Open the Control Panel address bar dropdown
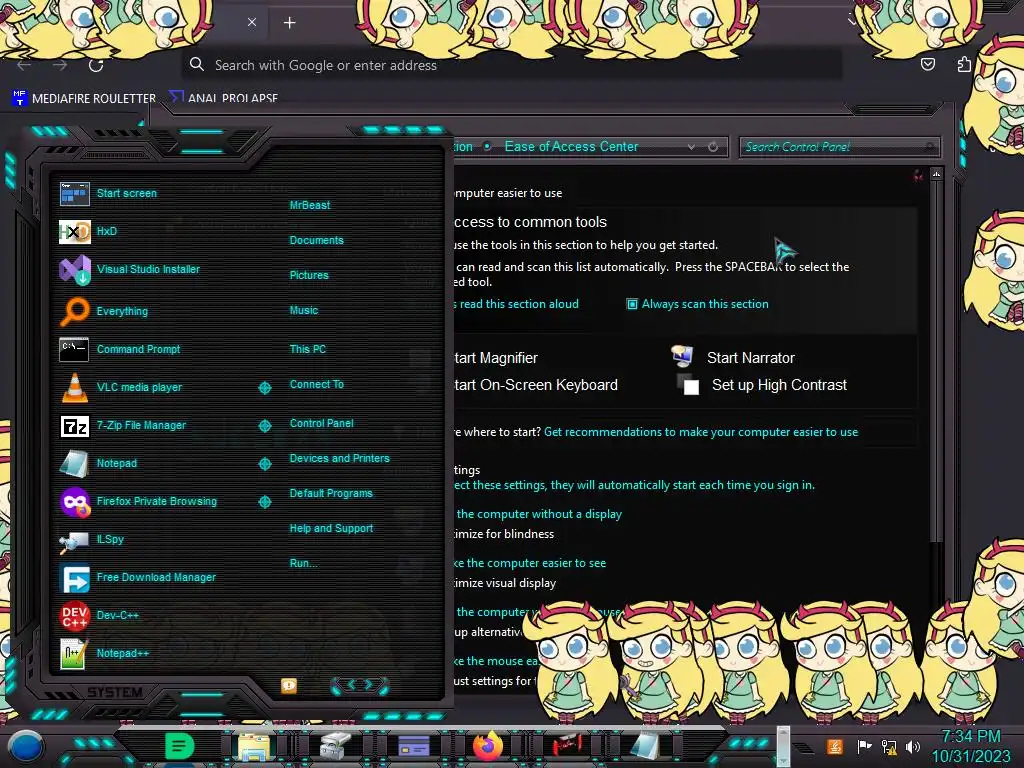Screen dimensions: 1024x768 [x=691, y=148]
